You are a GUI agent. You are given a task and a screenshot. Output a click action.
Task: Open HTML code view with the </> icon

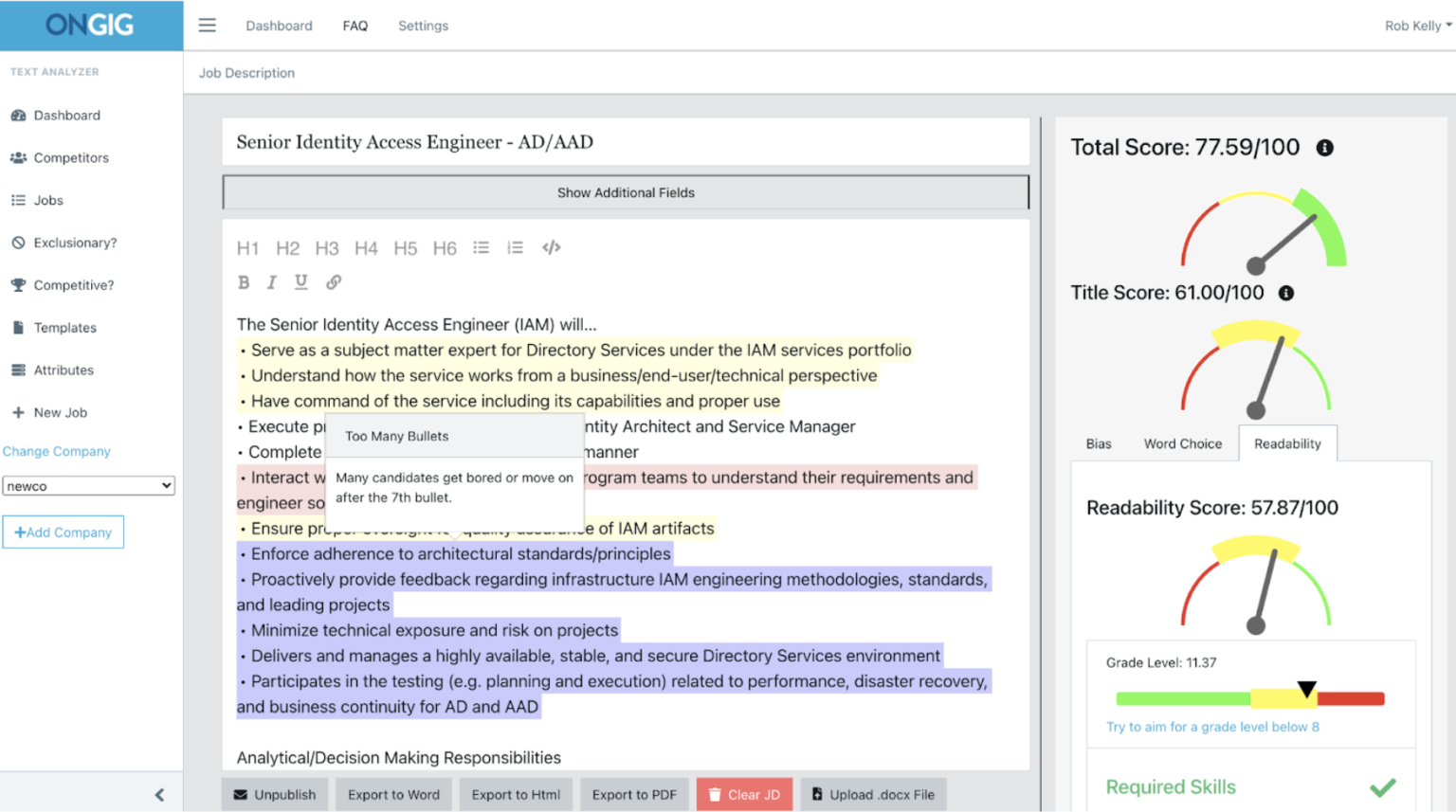click(552, 247)
